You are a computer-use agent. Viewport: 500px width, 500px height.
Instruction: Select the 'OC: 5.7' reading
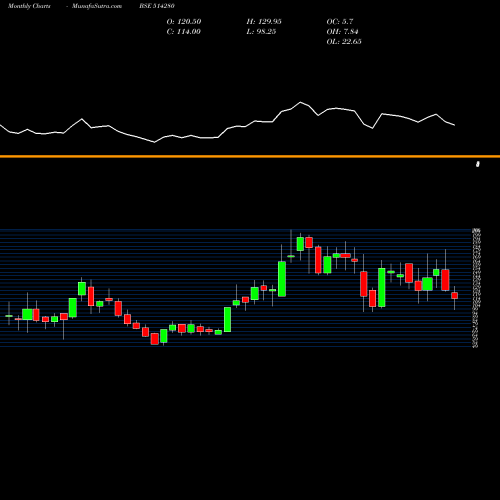[x=340, y=22]
